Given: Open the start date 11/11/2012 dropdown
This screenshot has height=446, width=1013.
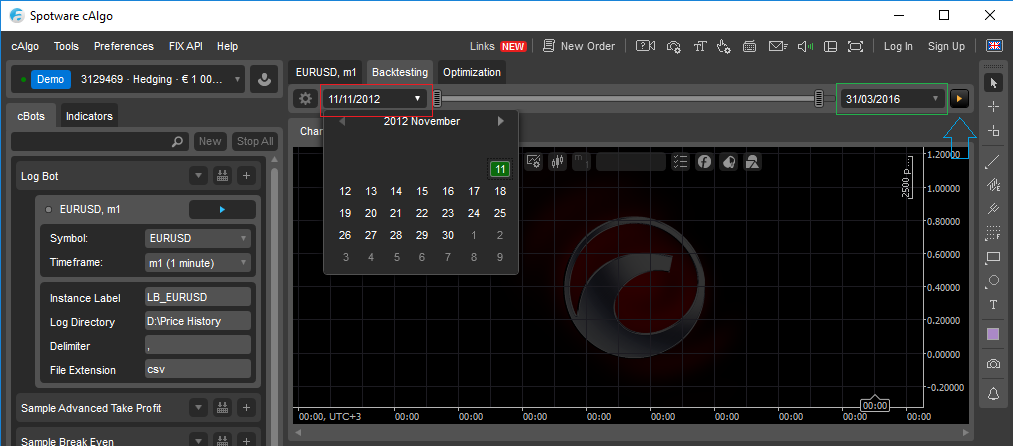Looking at the screenshot, I should point(375,99).
